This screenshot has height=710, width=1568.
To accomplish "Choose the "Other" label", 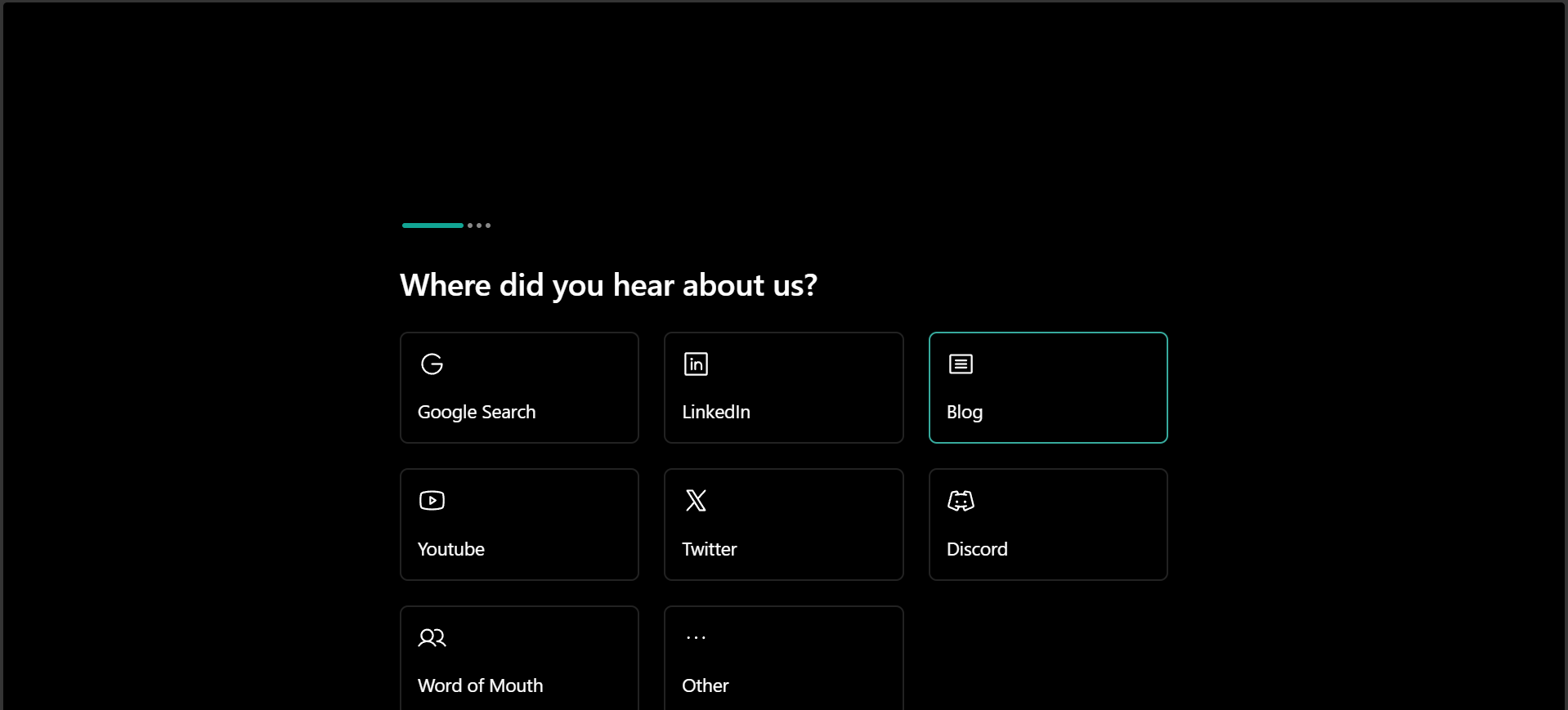I will (x=706, y=685).
